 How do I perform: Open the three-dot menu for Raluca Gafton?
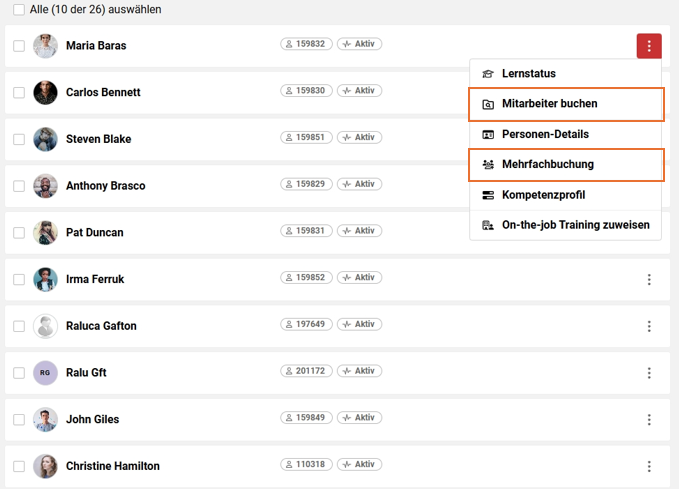pyautogui.click(x=649, y=326)
